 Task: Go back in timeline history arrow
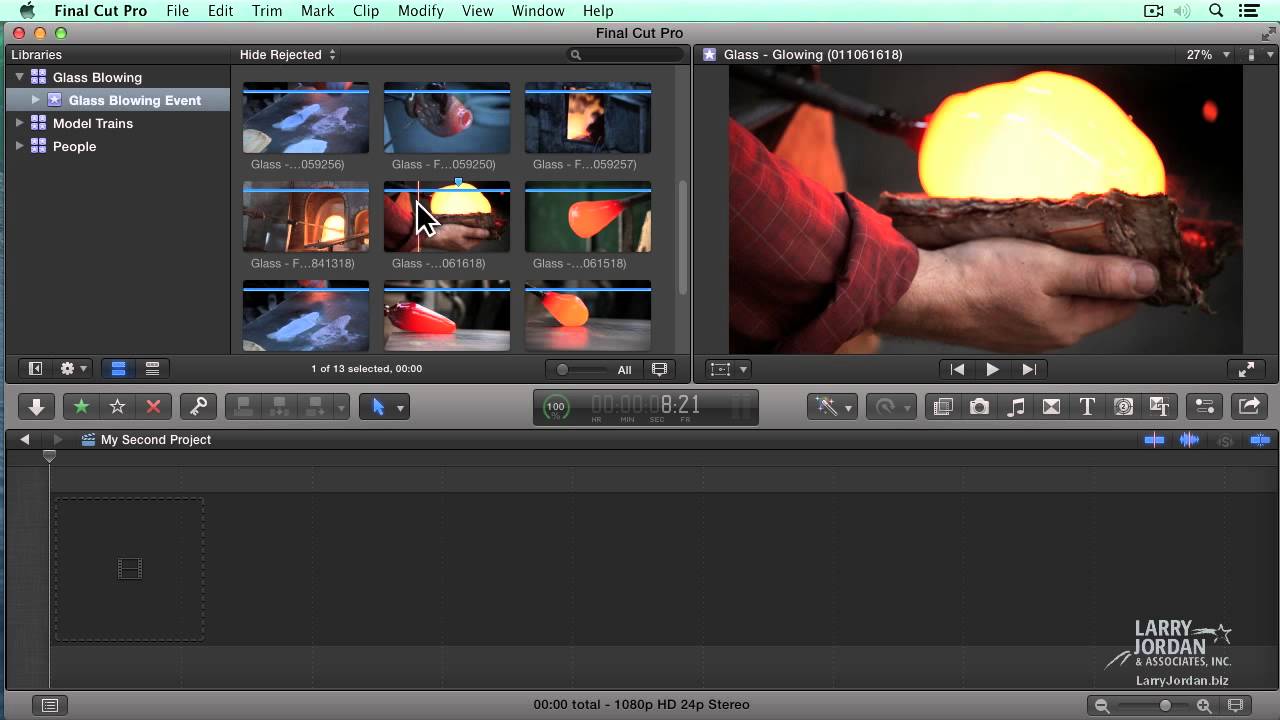25,439
